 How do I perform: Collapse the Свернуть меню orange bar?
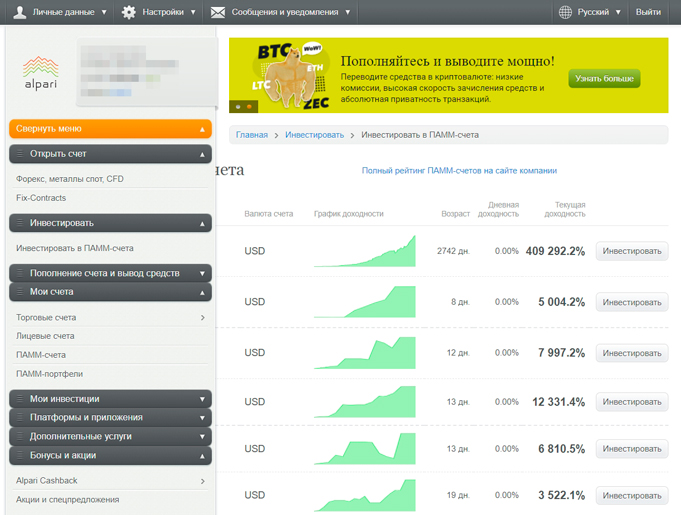tap(110, 129)
